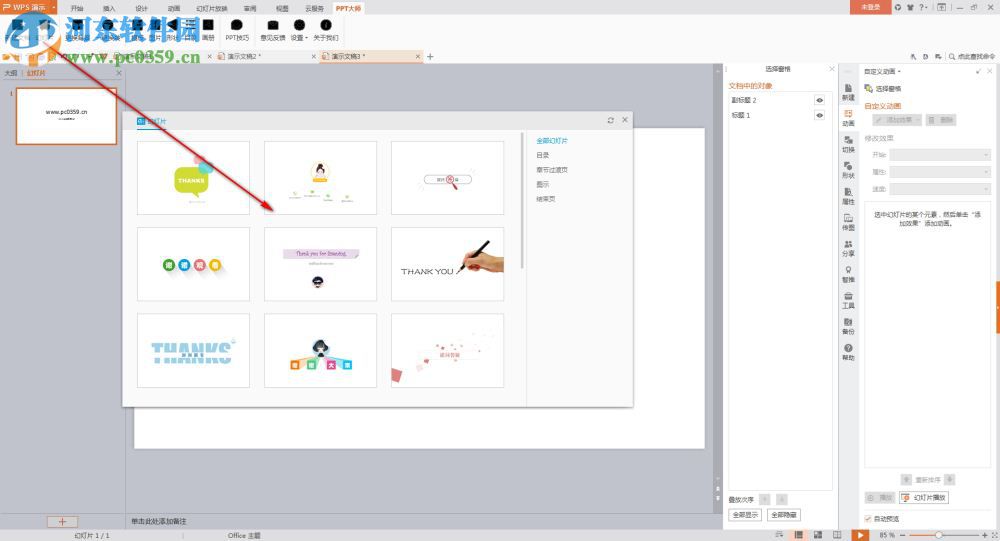Select 结束页 category in dialog

(545, 199)
